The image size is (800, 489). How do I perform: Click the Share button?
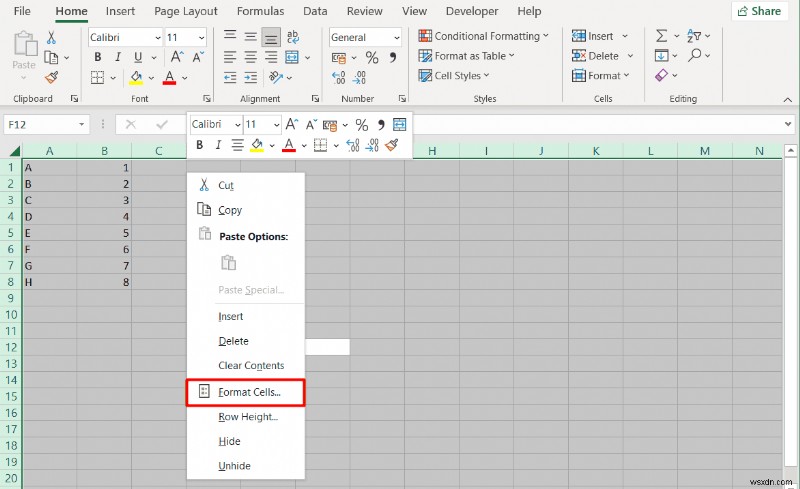759,11
